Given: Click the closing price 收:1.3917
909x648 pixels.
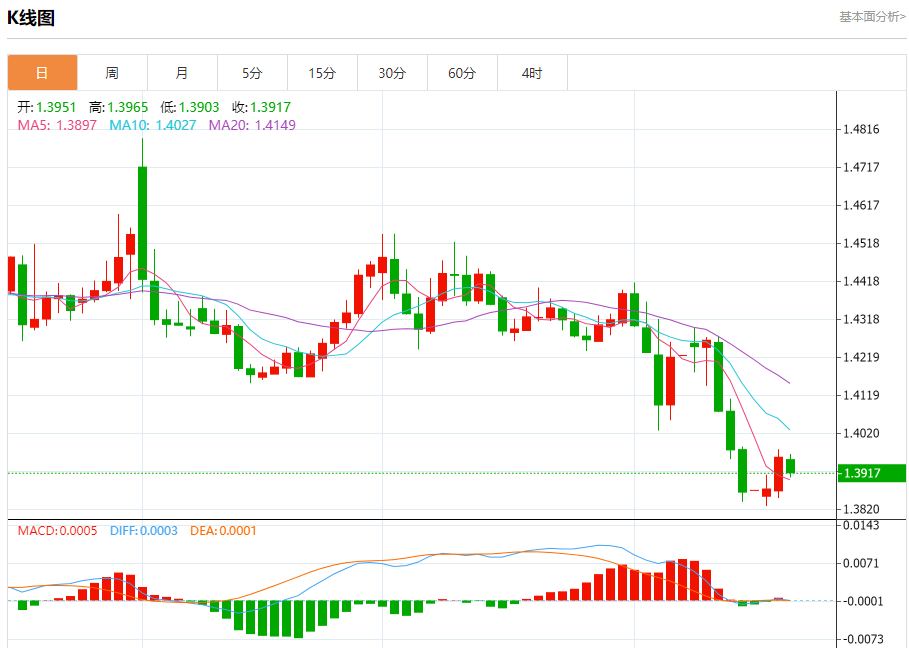Looking at the screenshot, I should click(261, 107).
